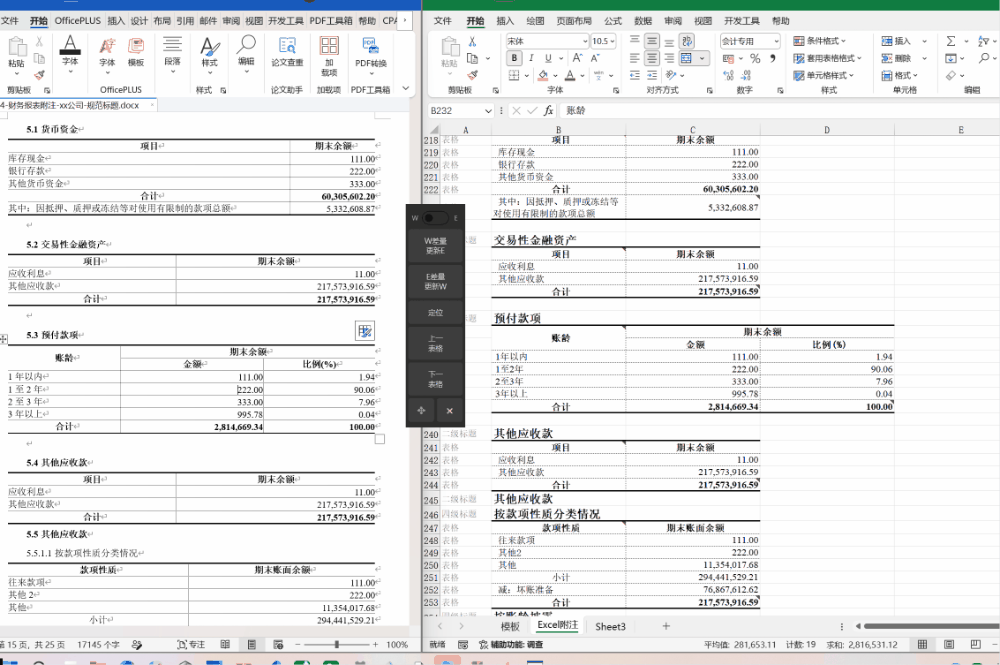Click 定位 button in floating panel

436,312
